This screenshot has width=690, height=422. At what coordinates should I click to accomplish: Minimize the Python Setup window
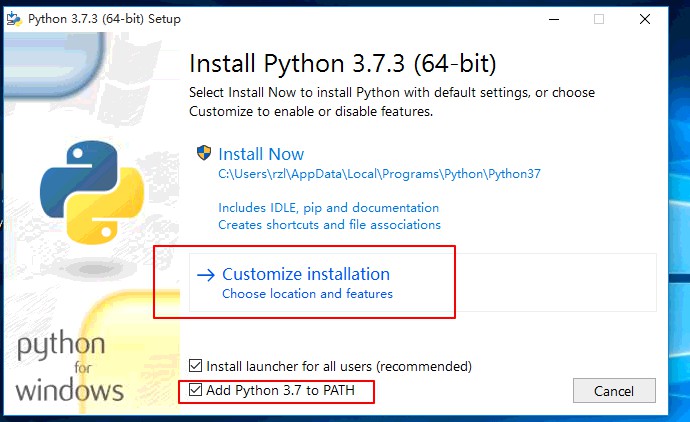click(x=554, y=19)
